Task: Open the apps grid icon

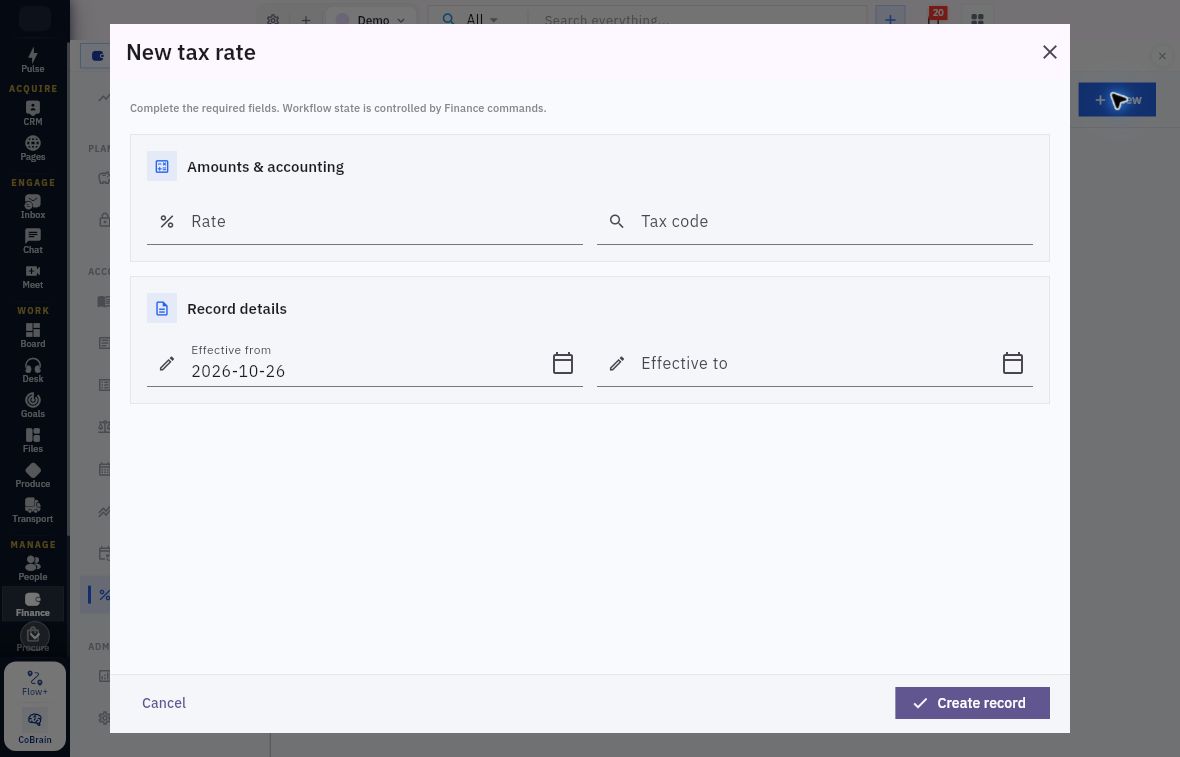Action: 978,20
